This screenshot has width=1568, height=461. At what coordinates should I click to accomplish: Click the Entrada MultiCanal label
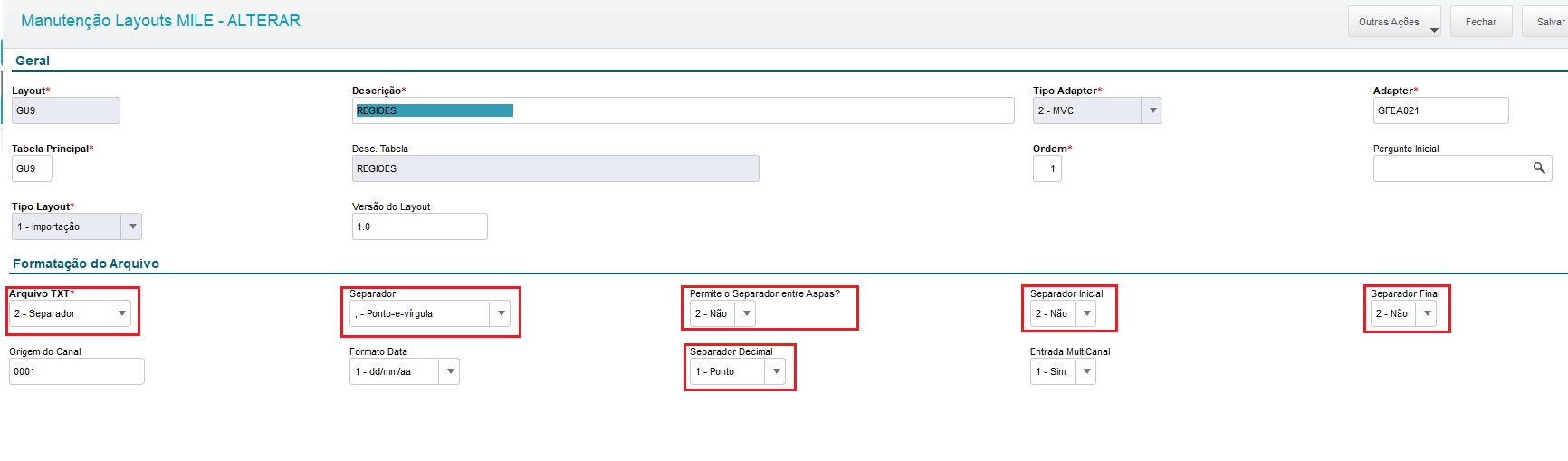coord(1070,351)
